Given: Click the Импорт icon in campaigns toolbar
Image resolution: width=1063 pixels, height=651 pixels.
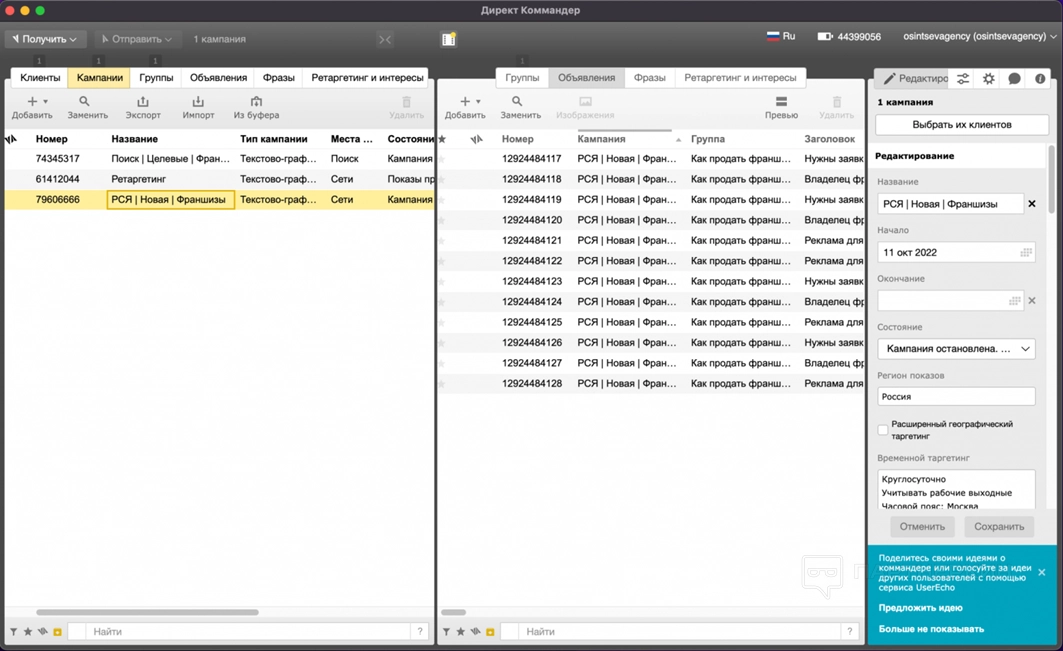Looking at the screenshot, I should pos(198,102).
